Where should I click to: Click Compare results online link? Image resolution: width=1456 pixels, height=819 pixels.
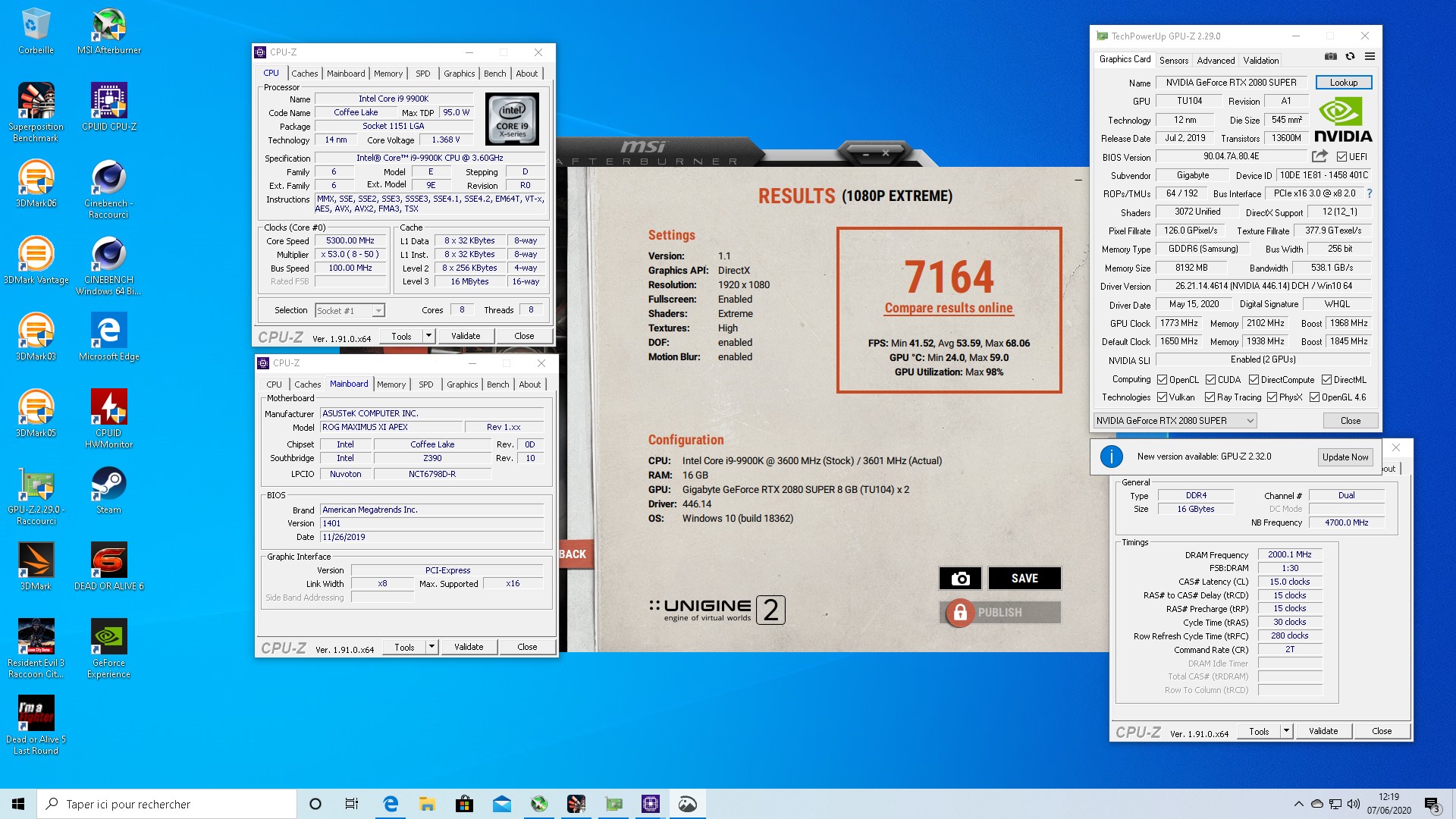[949, 308]
